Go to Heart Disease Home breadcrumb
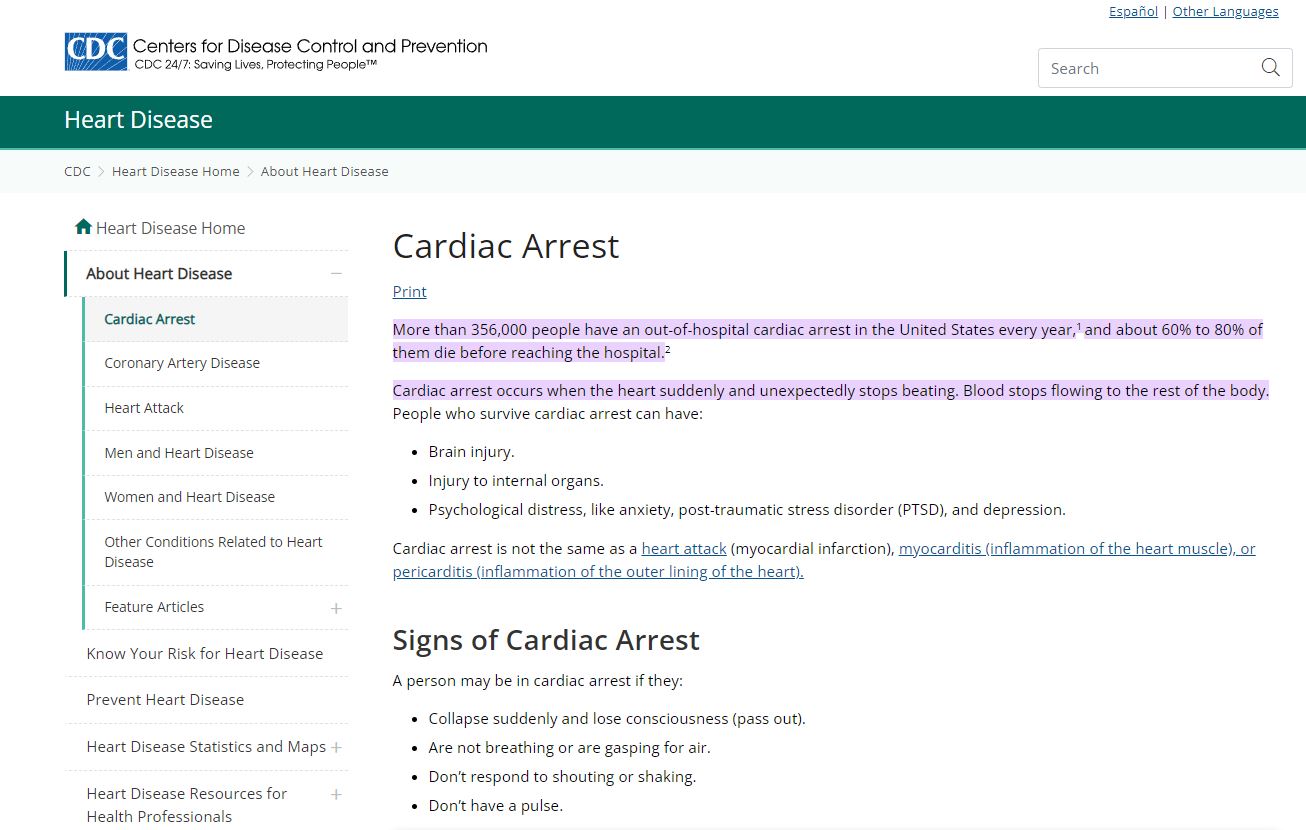The height and width of the screenshot is (830, 1306). coord(176,171)
